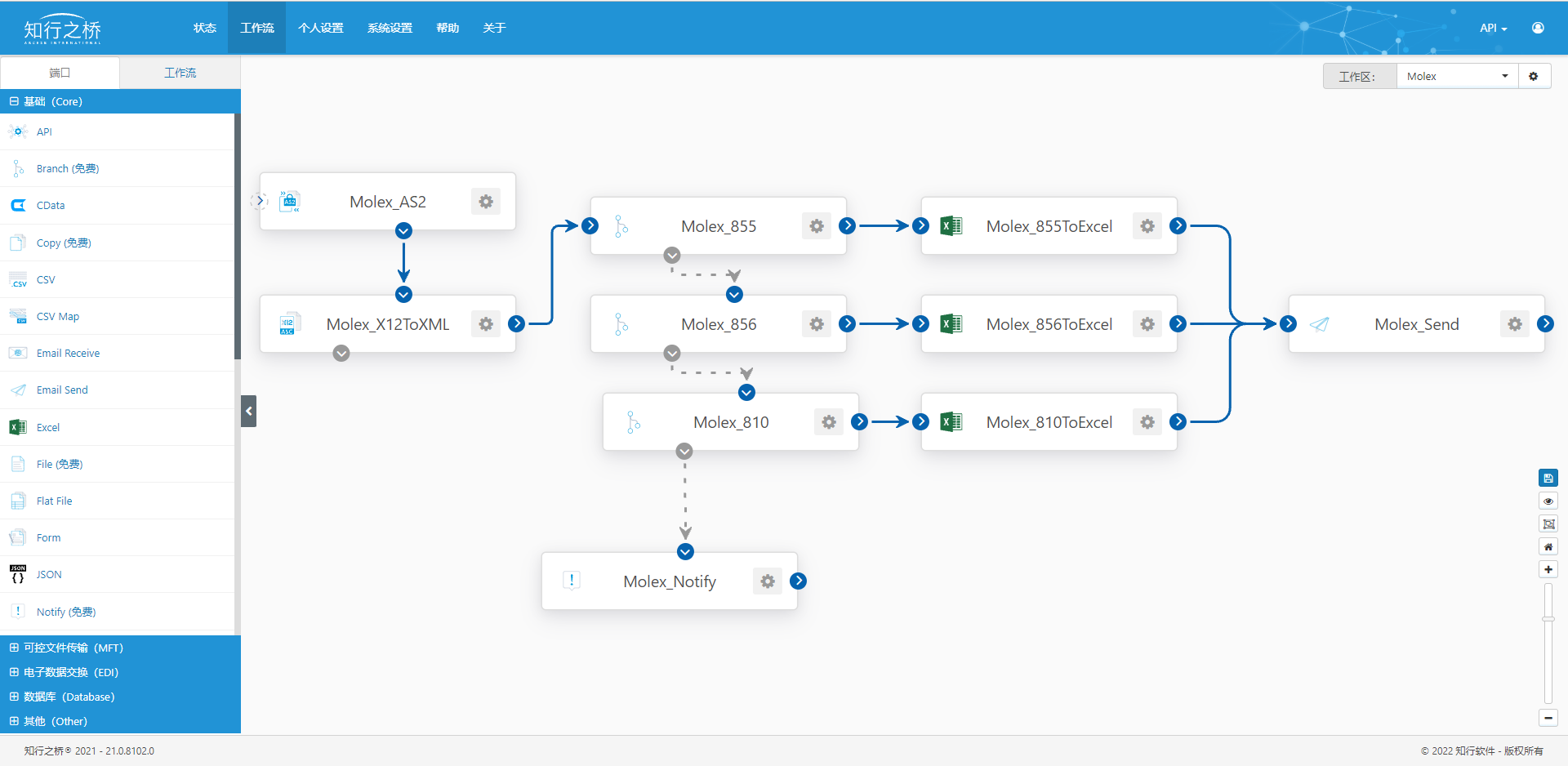The height and width of the screenshot is (766, 1568).
Task: Select the API connector
Action: [117, 131]
